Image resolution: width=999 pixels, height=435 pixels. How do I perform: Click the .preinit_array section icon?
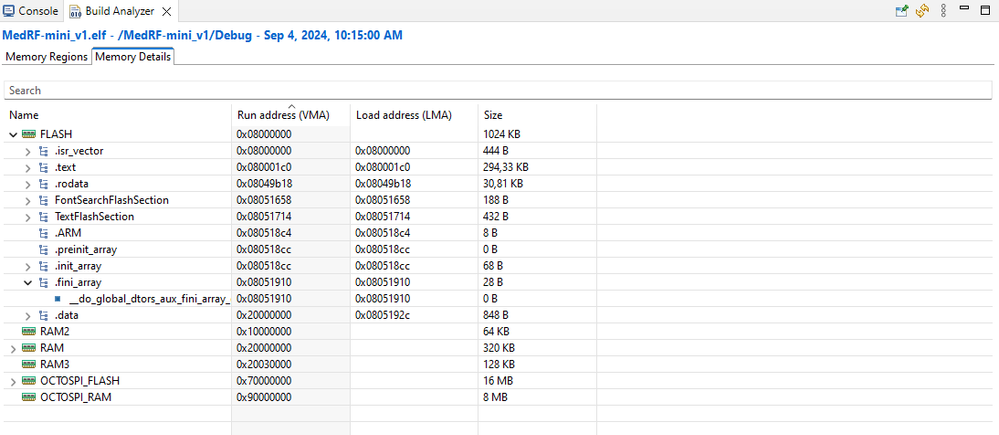point(43,250)
